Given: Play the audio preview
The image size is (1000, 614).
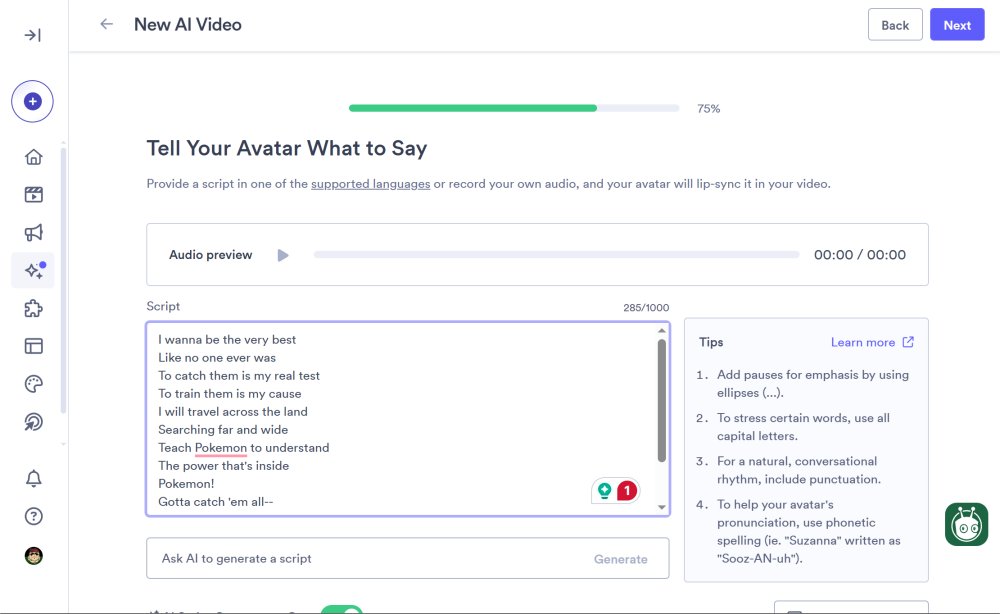Looking at the screenshot, I should [283, 255].
